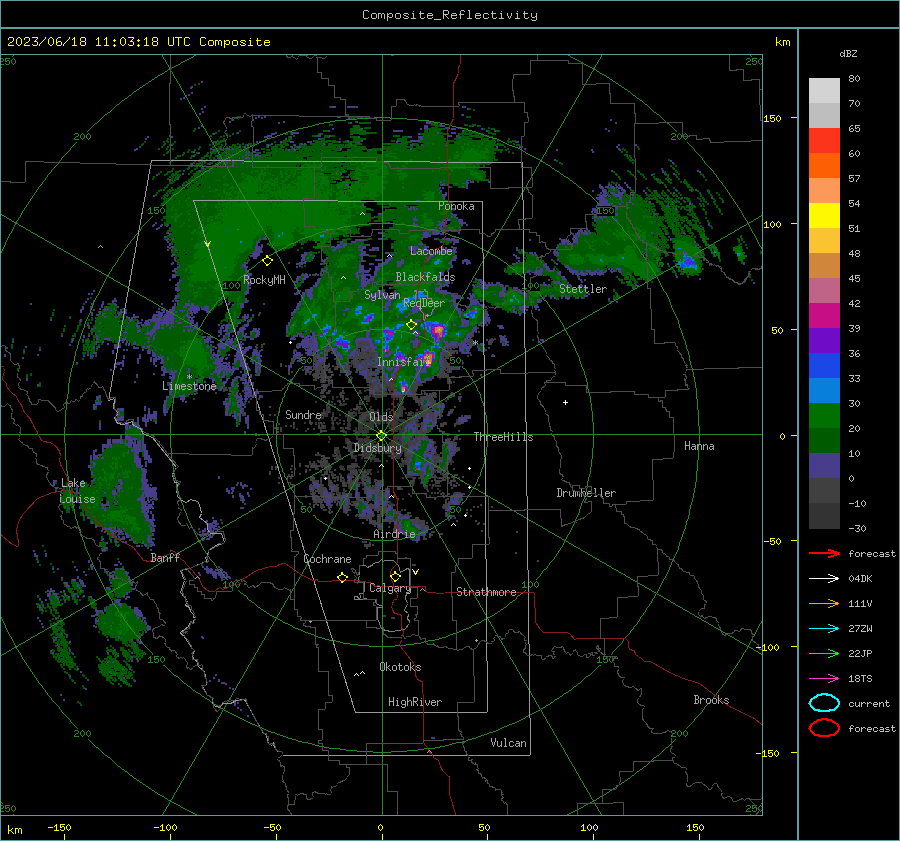Click the Olds town label
The image size is (900, 841).
point(381,417)
